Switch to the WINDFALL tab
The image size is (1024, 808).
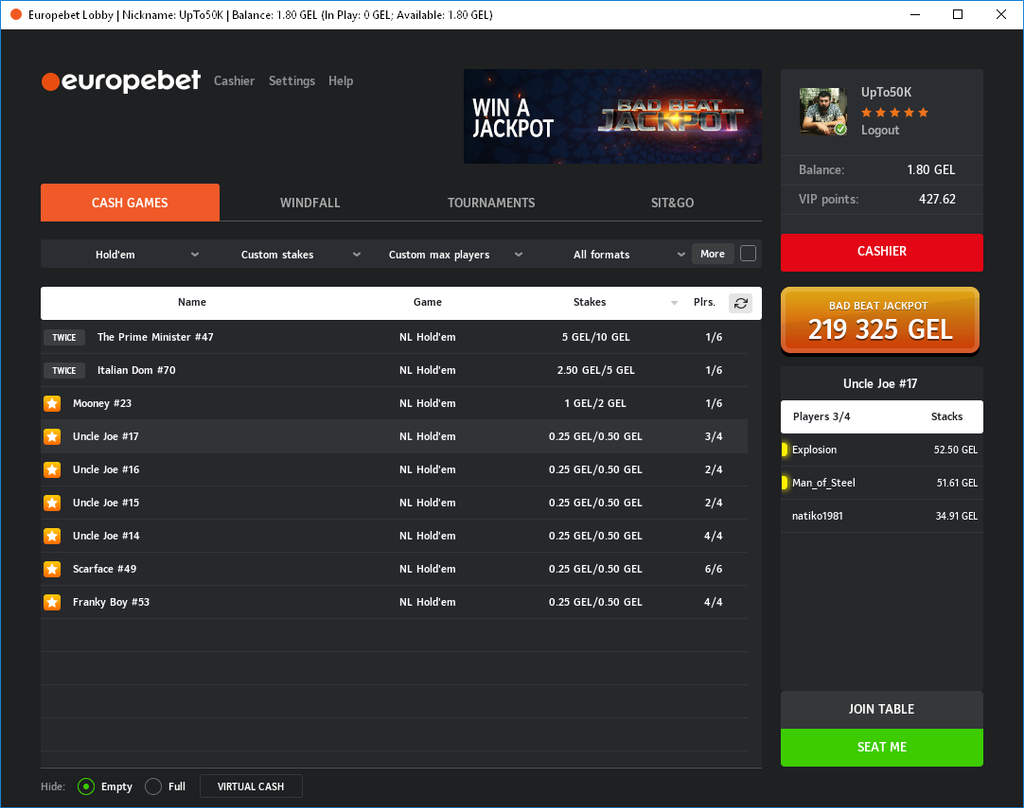coord(310,203)
